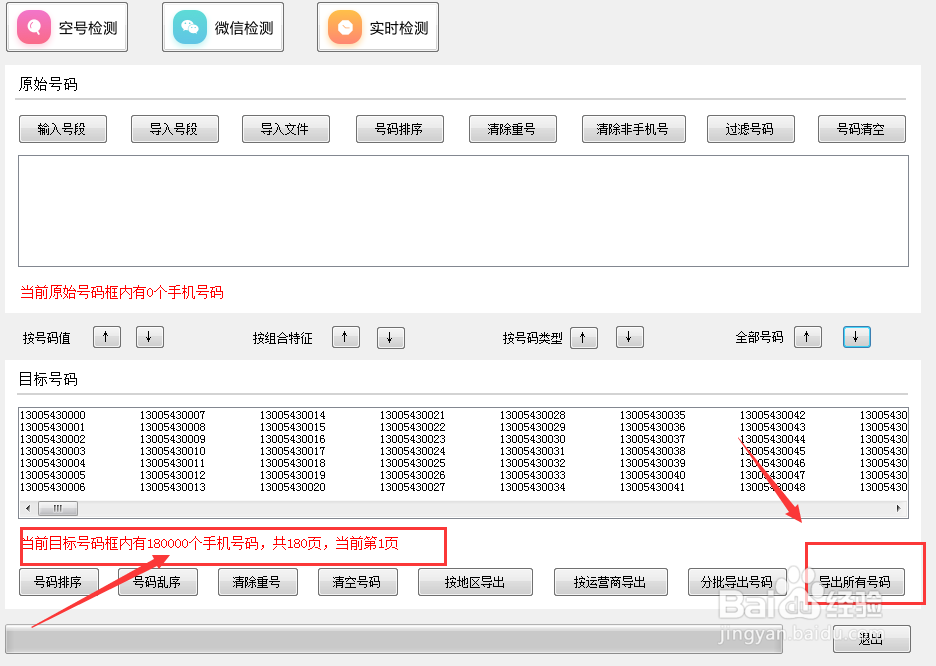Click the 退出 button to exit
Image resolution: width=936 pixels, height=666 pixels.
pos(872,638)
